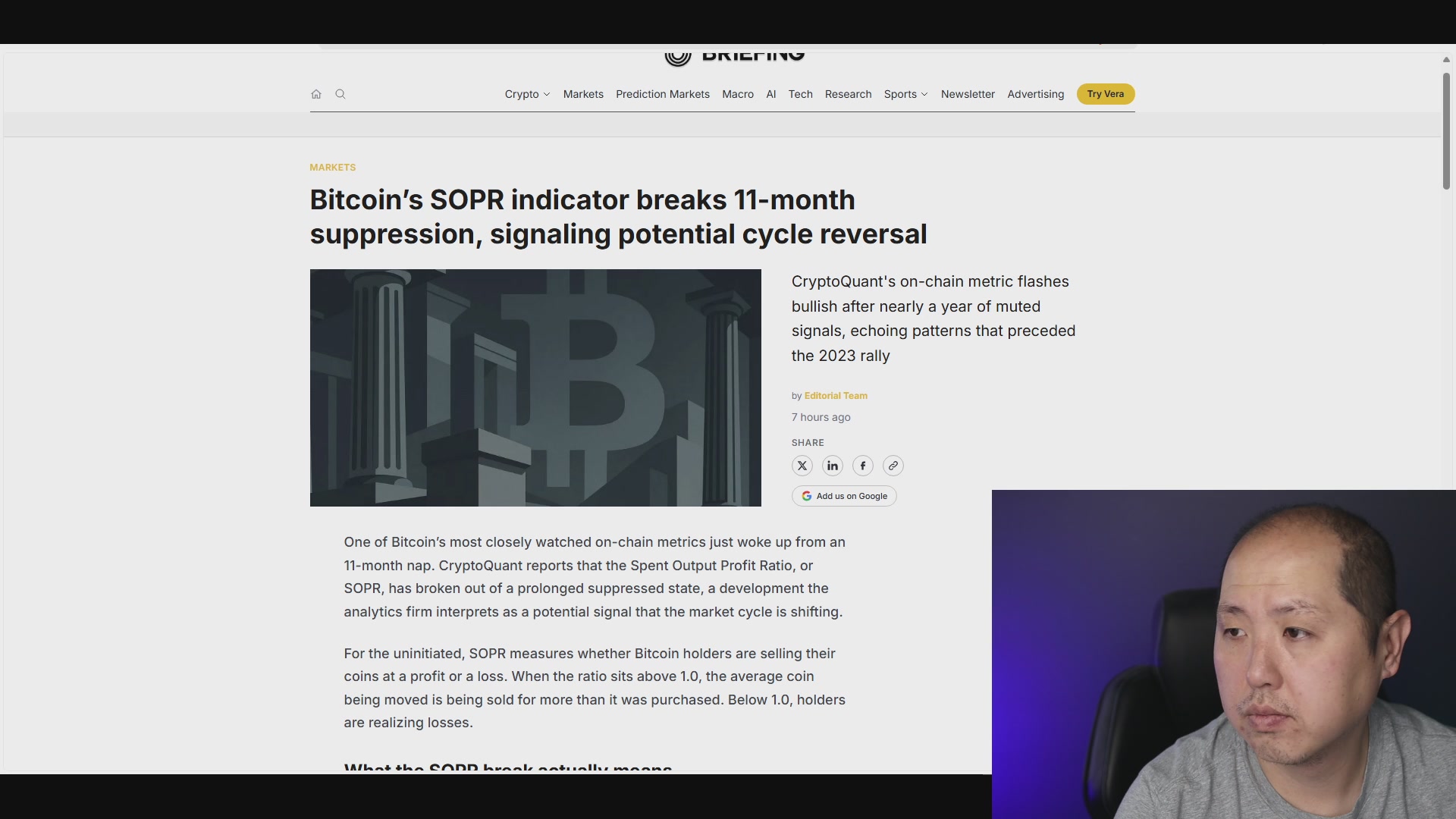Viewport: 1456px width, 819px height.
Task: Share article via LinkedIn icon
Action: (833, 466)
